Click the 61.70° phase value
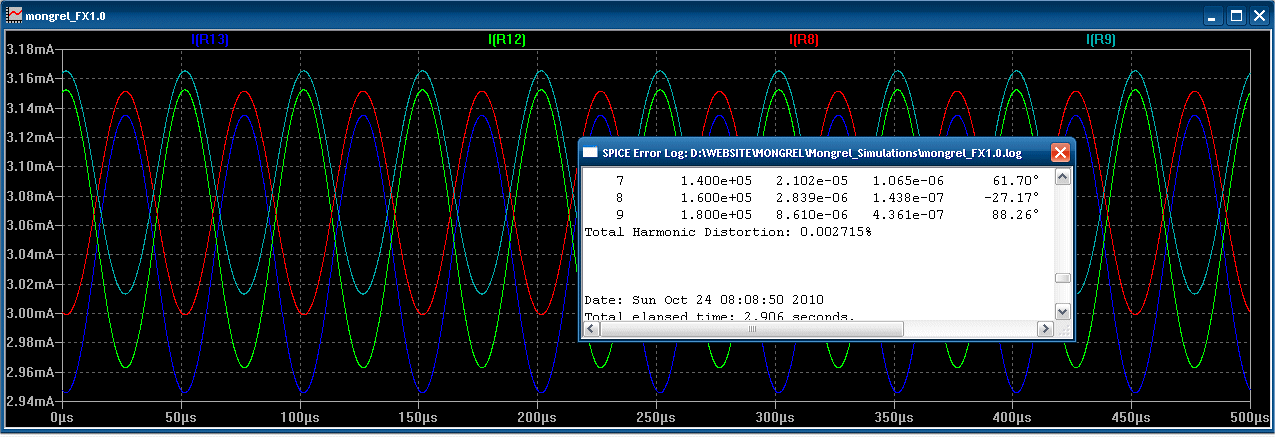This screenshot has width=1275, height=437. point(1015,181)
